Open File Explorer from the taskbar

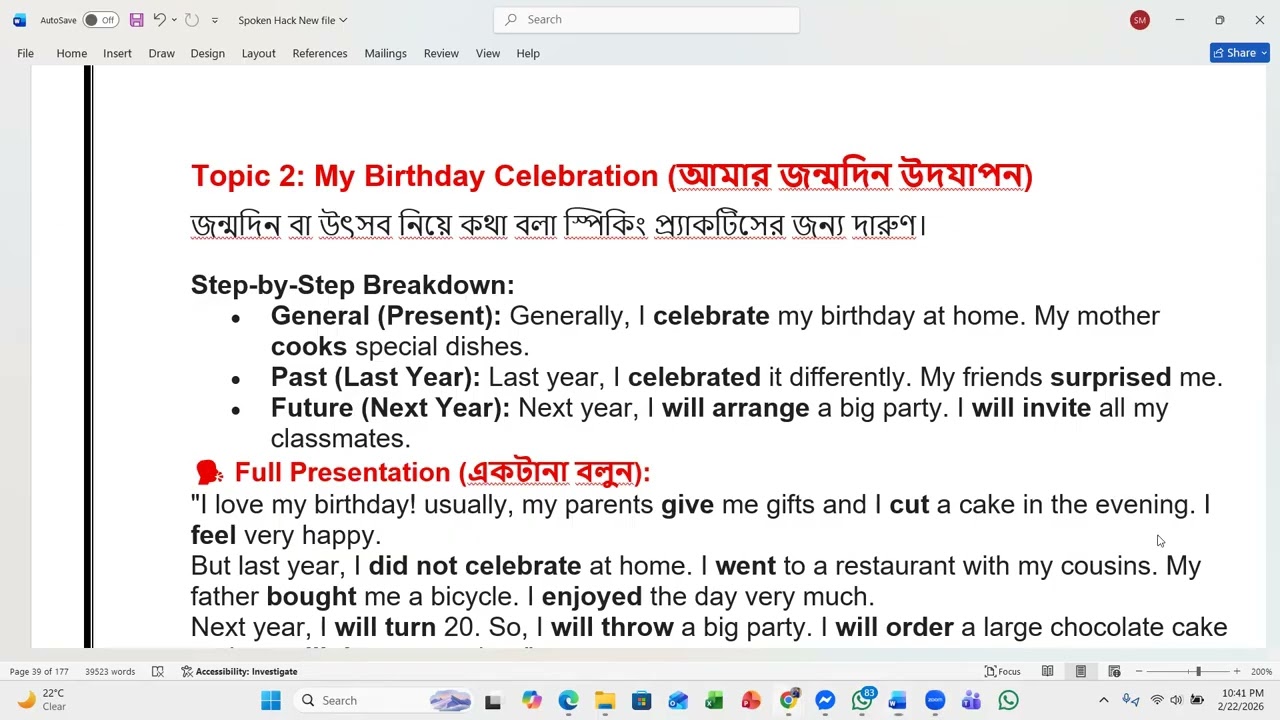click(605, 701)
